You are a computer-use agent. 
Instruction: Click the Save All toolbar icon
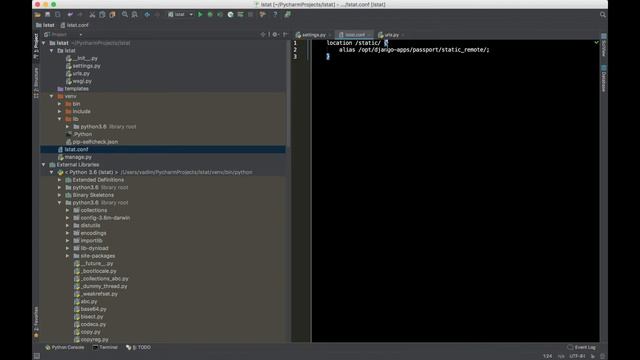[x=48, y=14]
